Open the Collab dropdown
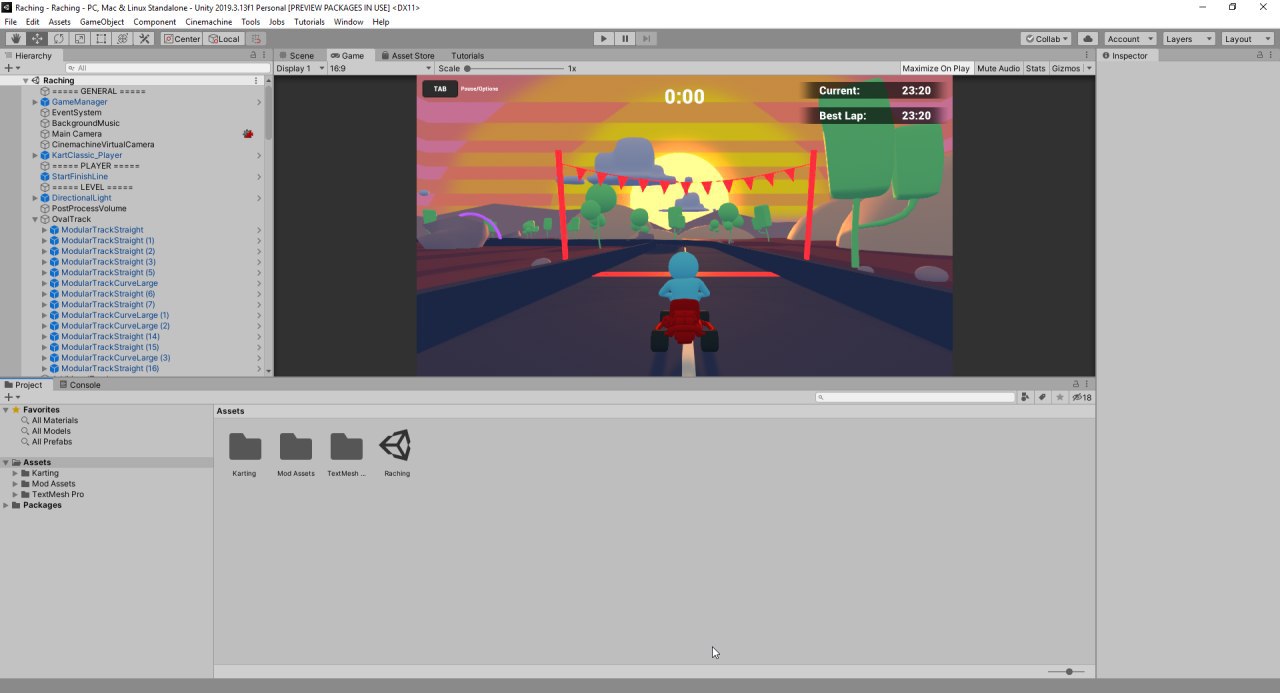The height and width of the screenshot is (693, 1280). [x=1046, y=39]
